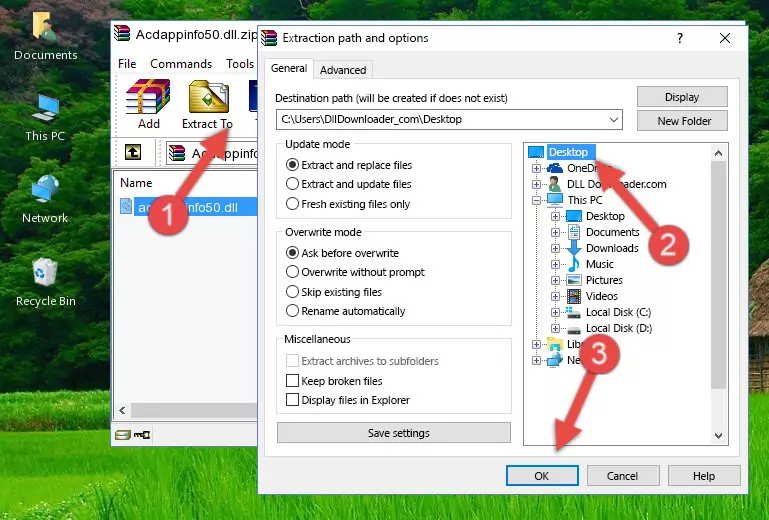This screenshot has width=769, height=520.
Task: Expand the Network tree node
Action: [536, 361]
